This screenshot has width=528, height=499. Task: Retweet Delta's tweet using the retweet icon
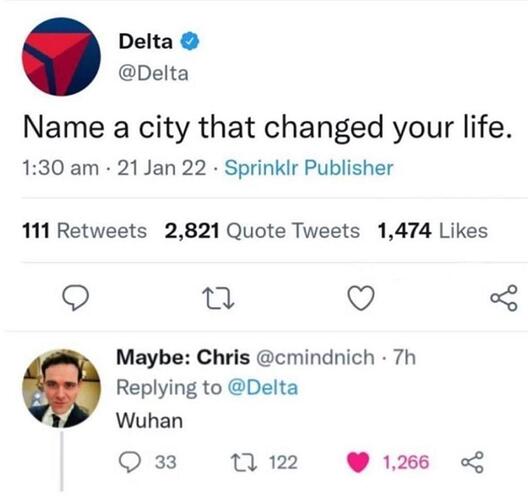coord(220,299)
